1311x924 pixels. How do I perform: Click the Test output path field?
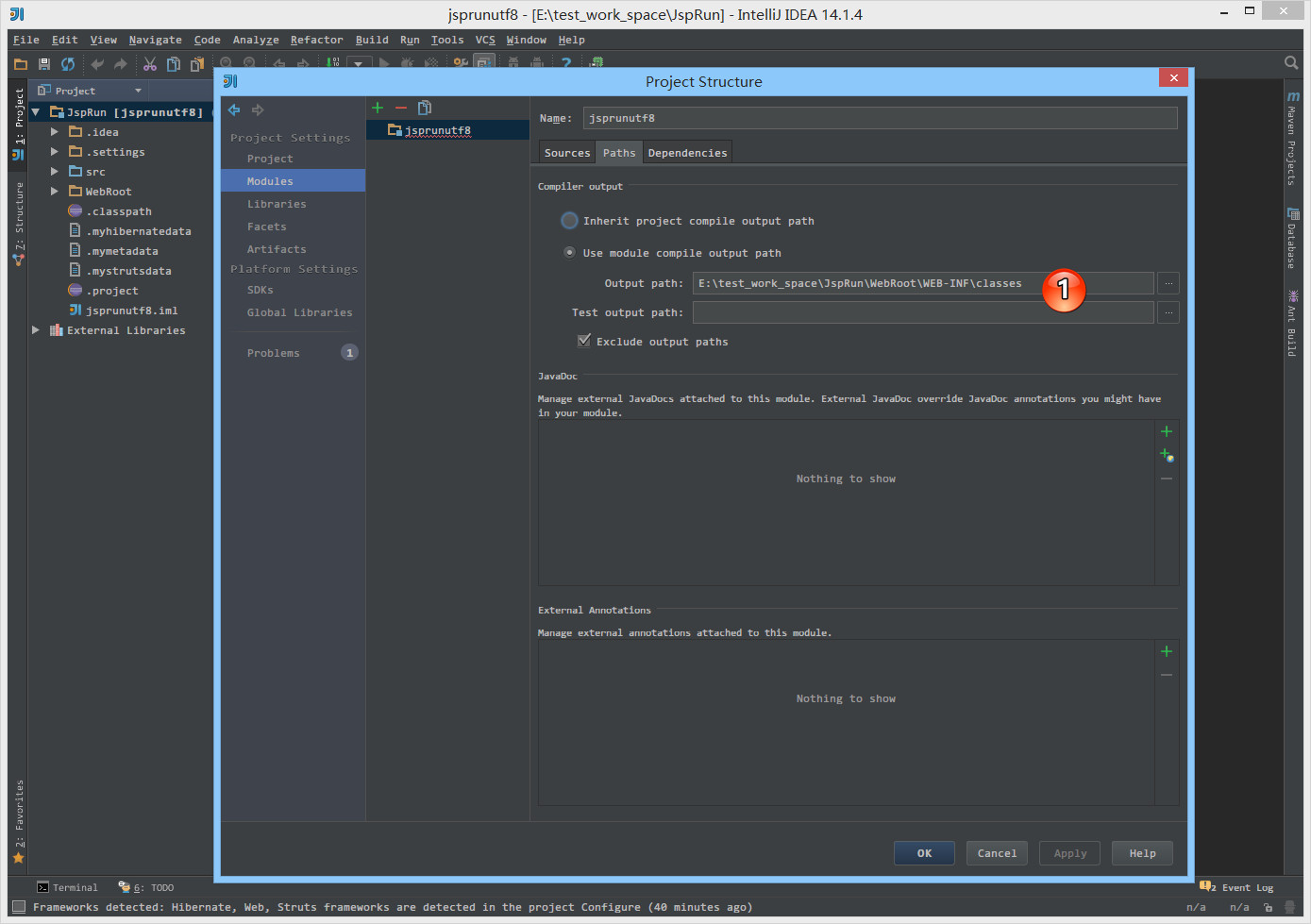pos(922,312)
